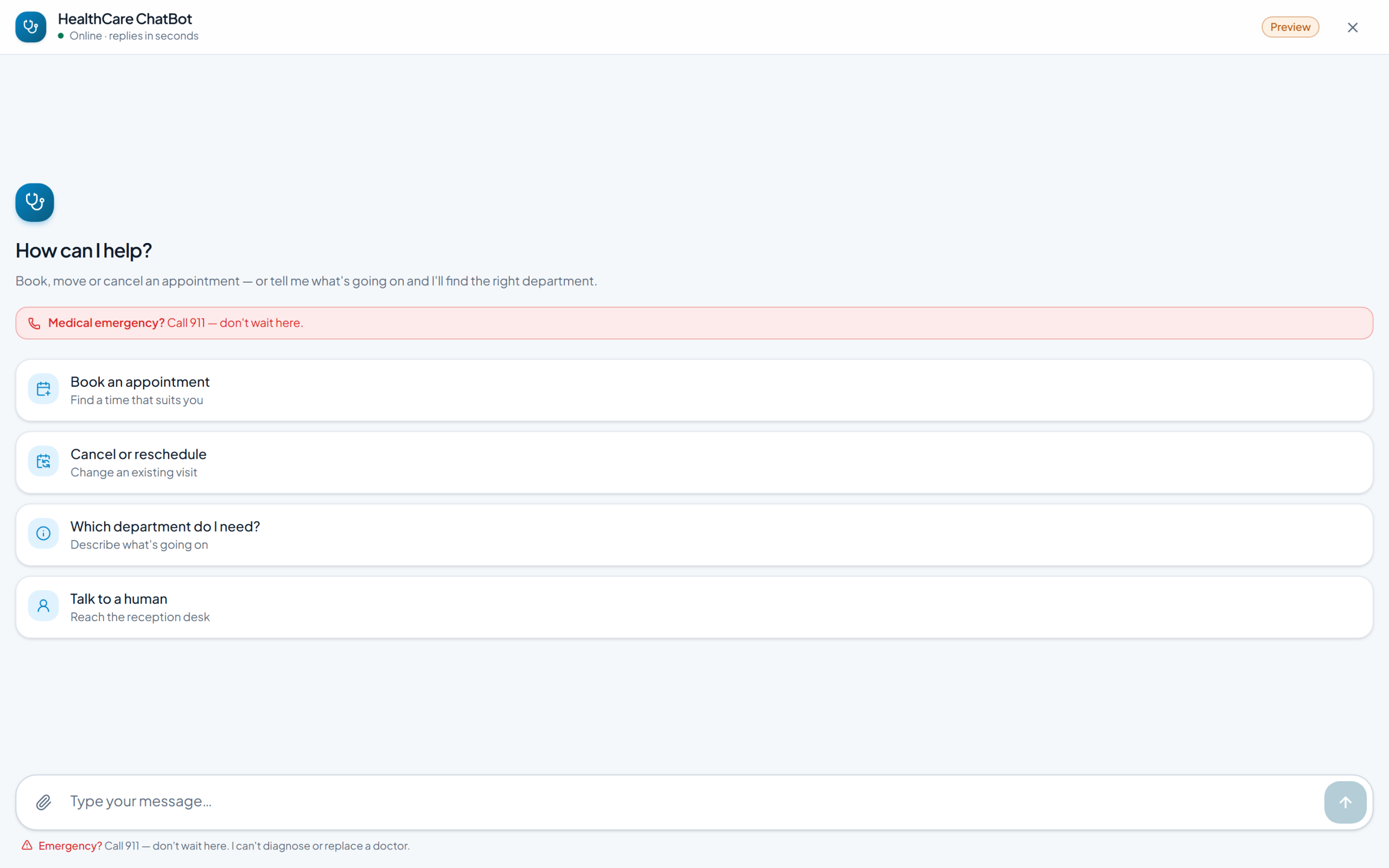
Task: Select Talk to a human
Action: pyautogui.click(x=694, y=608)
